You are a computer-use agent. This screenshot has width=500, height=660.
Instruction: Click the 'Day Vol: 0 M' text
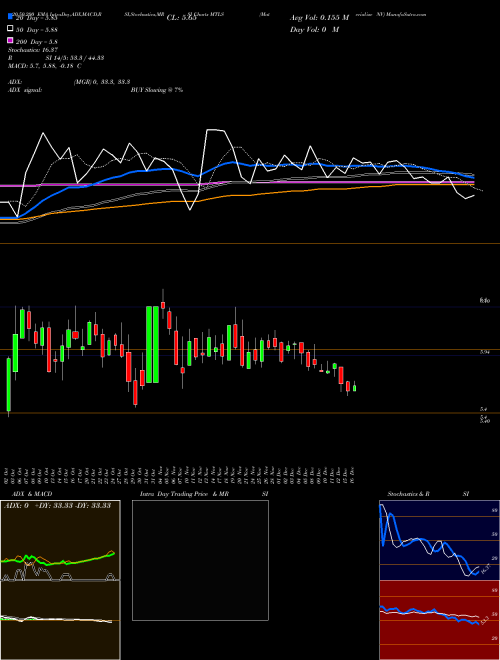314,30
